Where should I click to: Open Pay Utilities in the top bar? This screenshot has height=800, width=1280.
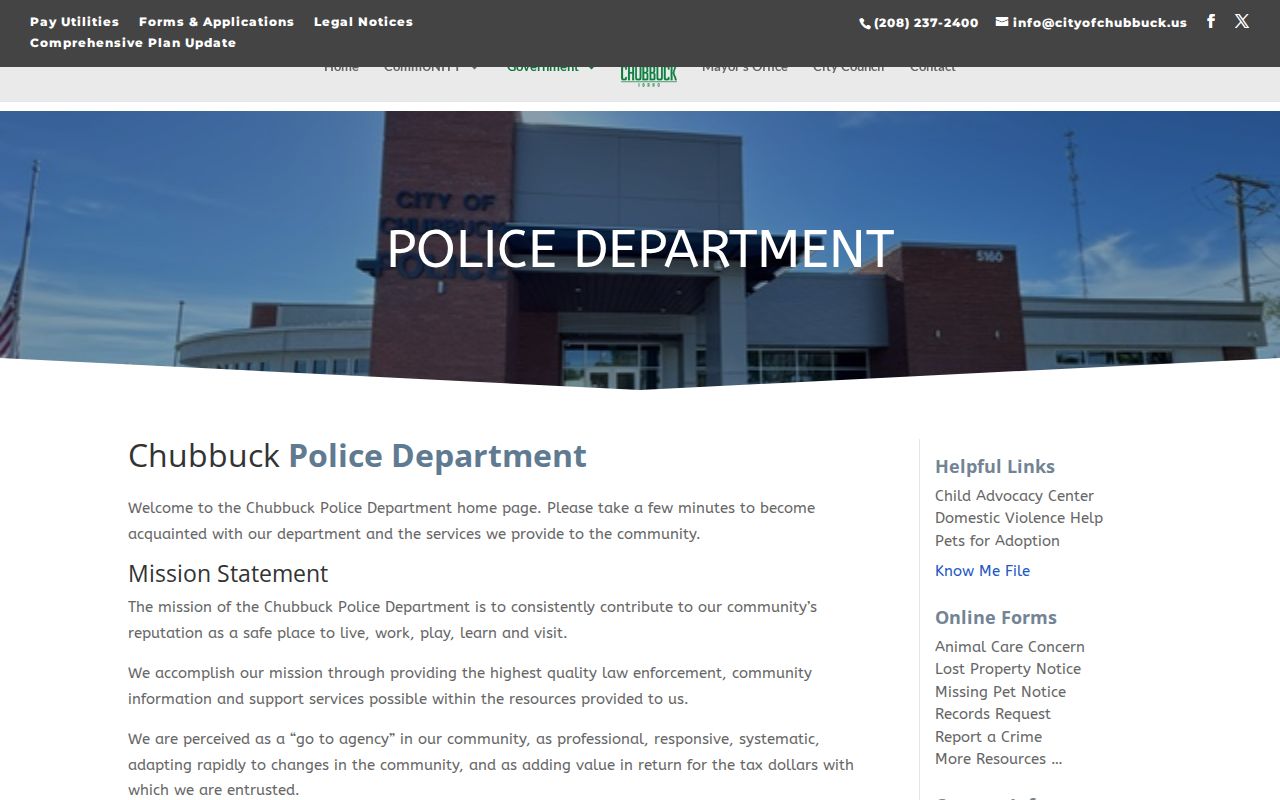pyautogui.click(x=74, y=21)
